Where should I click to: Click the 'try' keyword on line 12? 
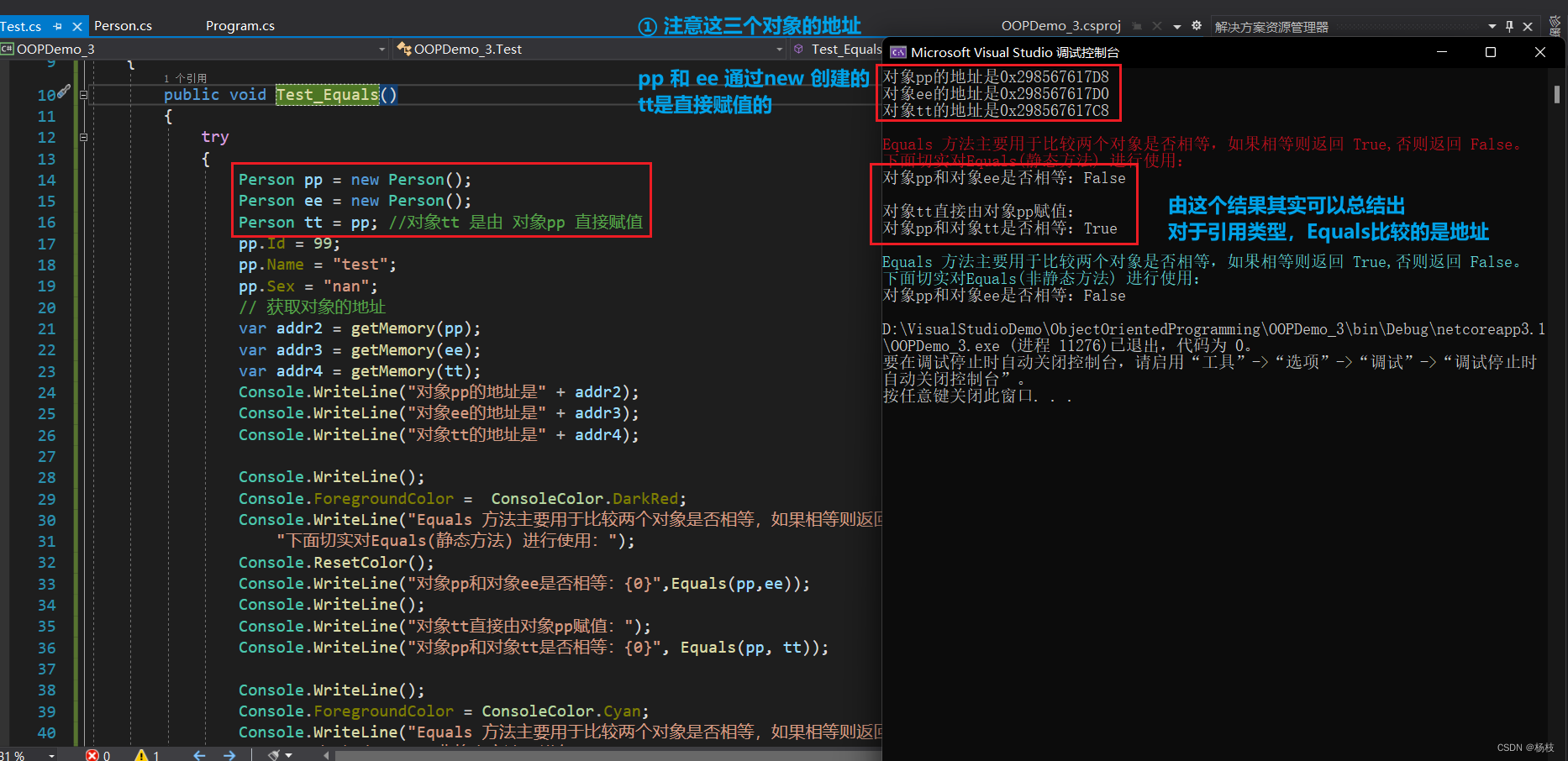pyautogui.click(x=215, y=137)
